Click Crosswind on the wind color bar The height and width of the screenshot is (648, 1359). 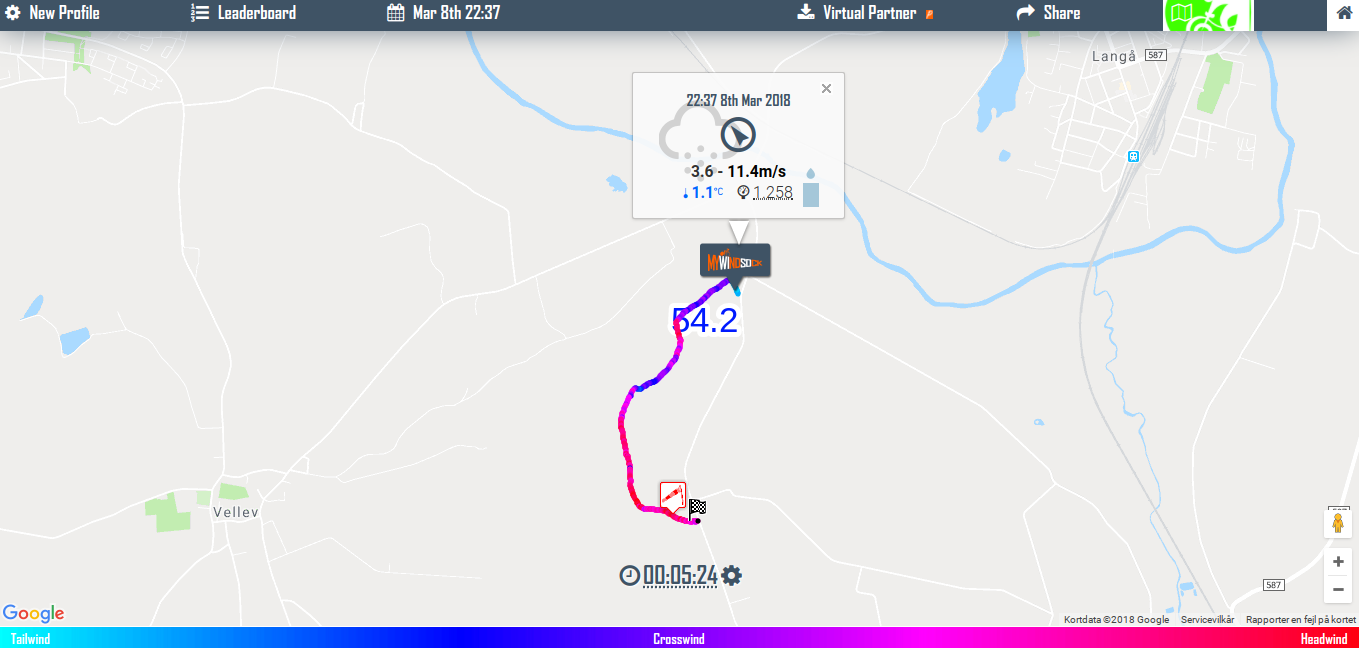[679, 639]
